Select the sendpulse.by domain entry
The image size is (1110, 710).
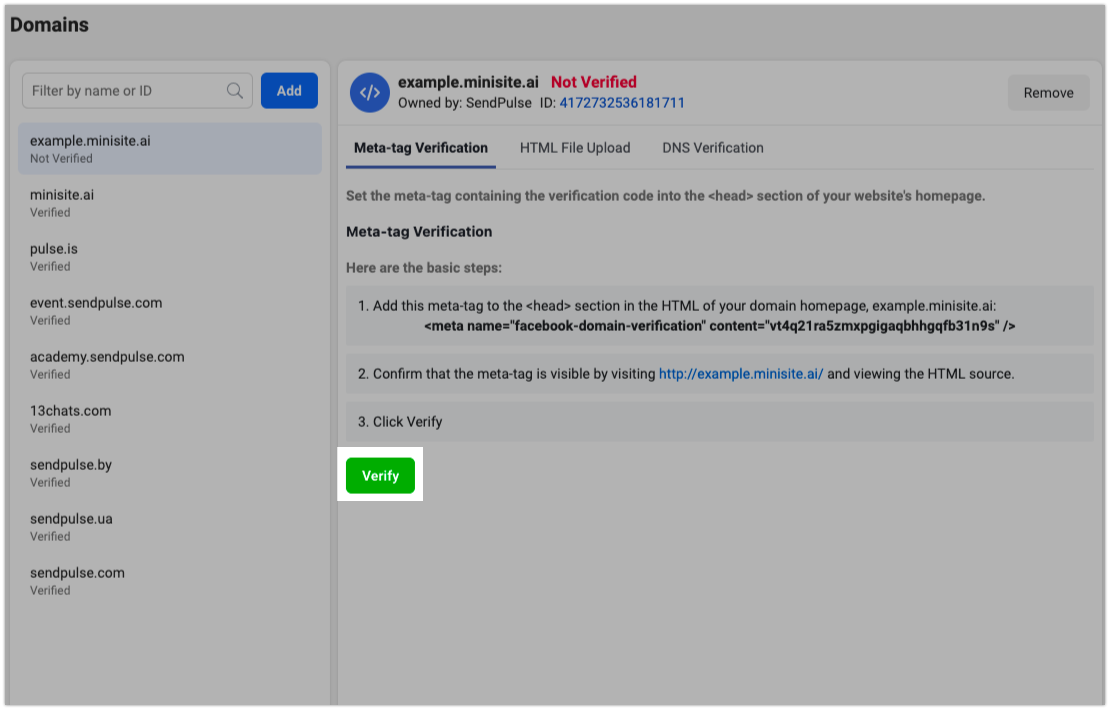point(170,472)
